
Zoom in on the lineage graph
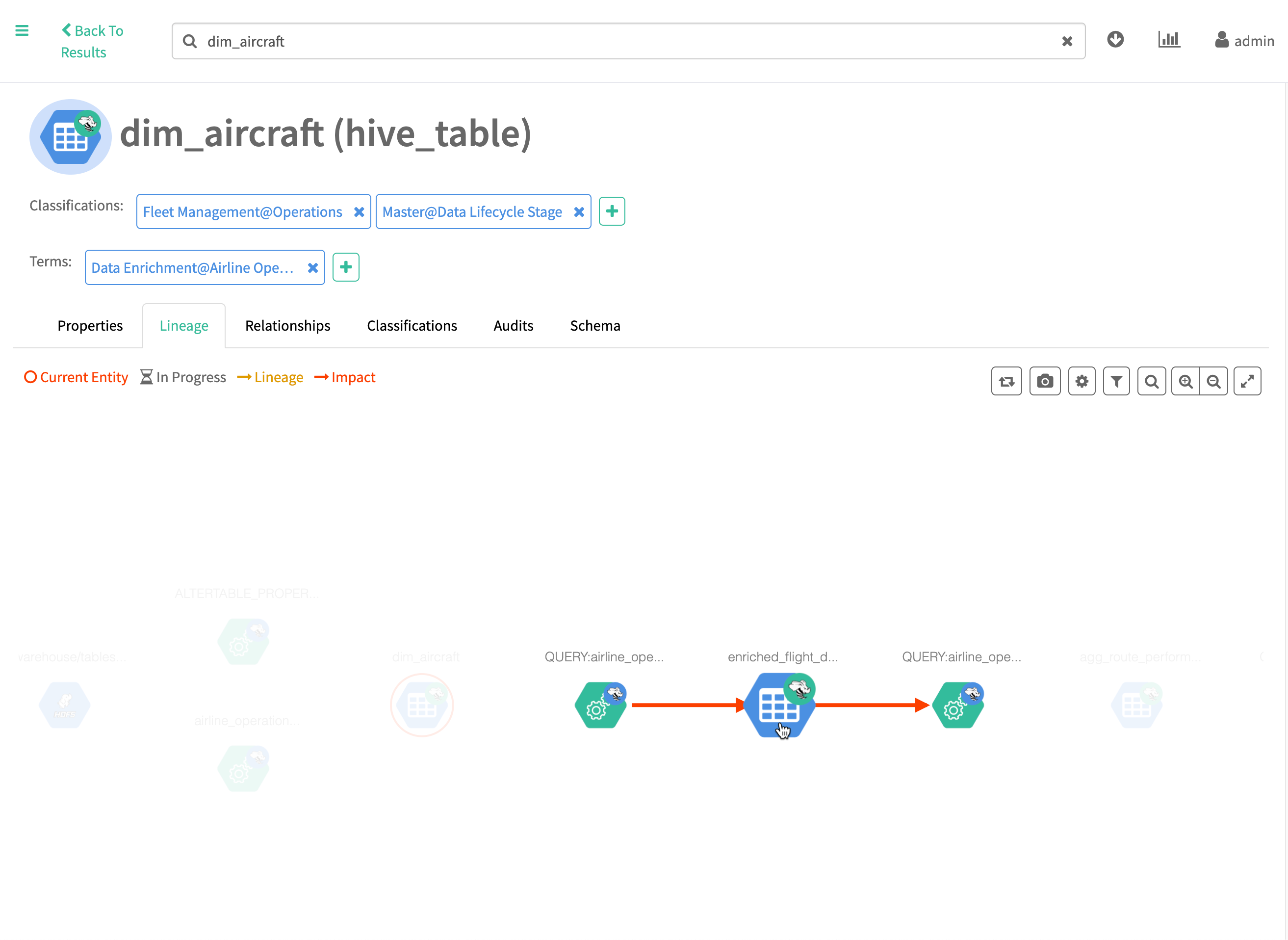(1185, 381)
